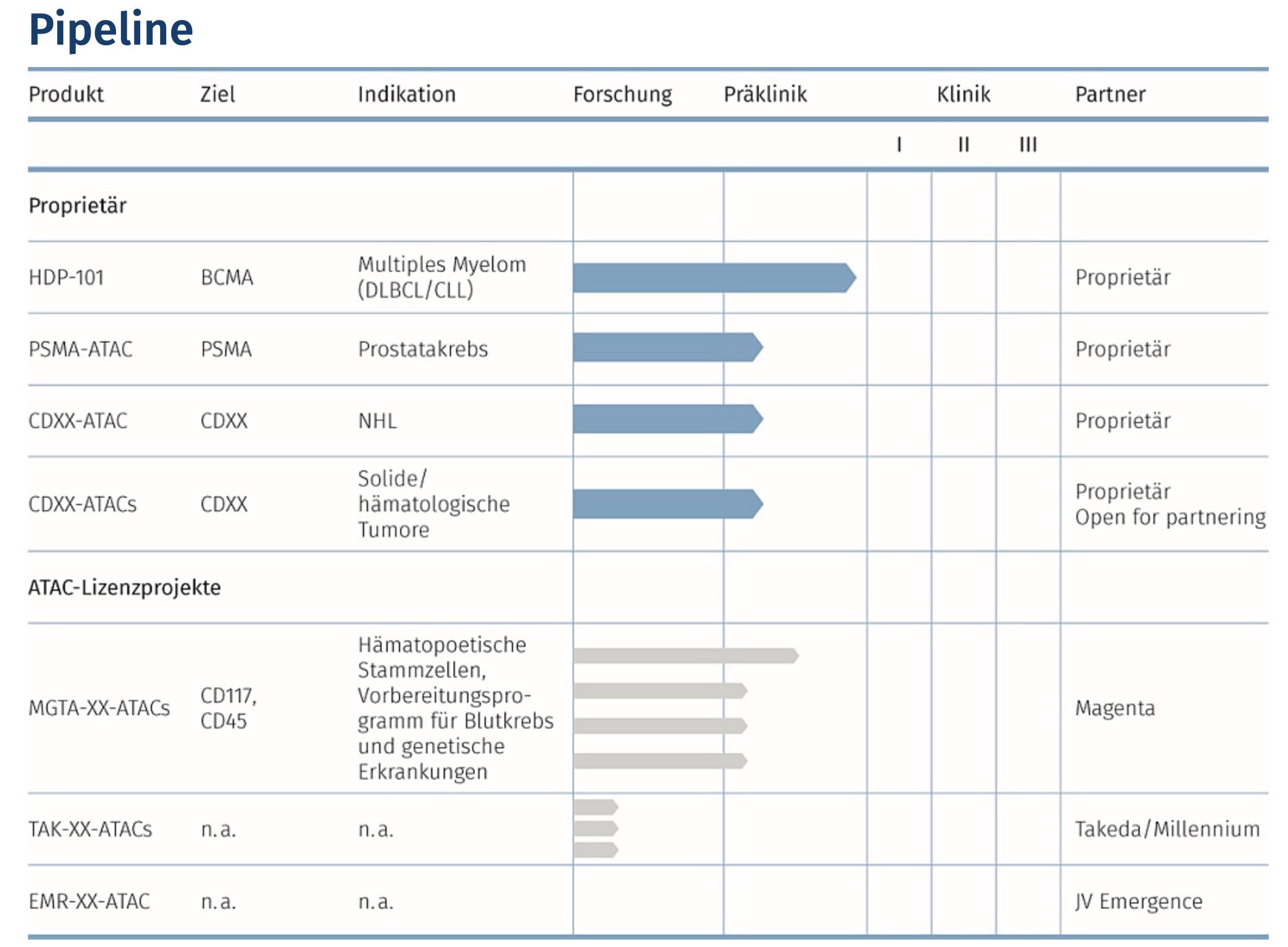Select the Prostatakrebs indication cell
The image size is (1288, 947).
[423, 349]
